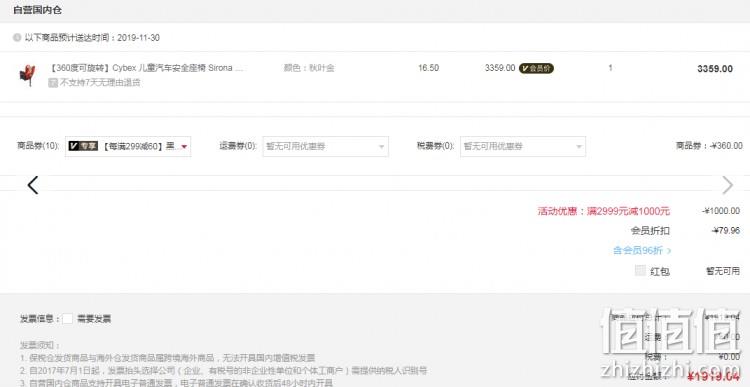Screen dimensions: 750x387
Task: Click the coupon discount -¥360.00
Action: [726, 146]
